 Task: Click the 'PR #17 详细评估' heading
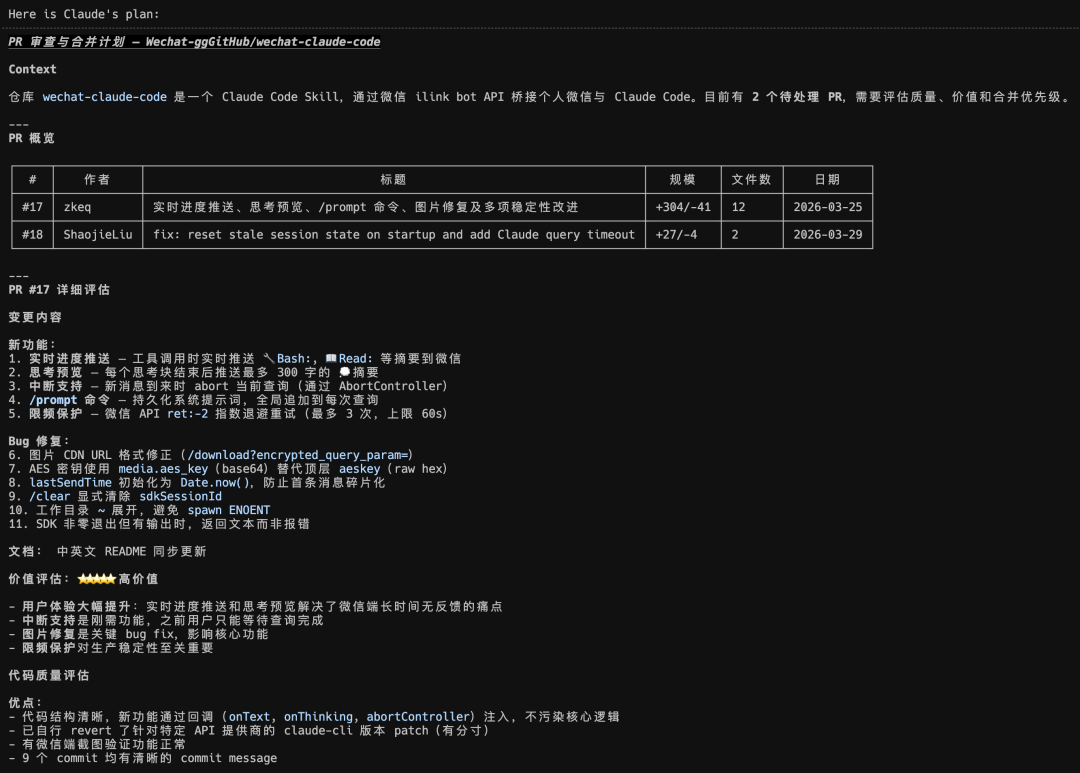[x=59, y=289]
